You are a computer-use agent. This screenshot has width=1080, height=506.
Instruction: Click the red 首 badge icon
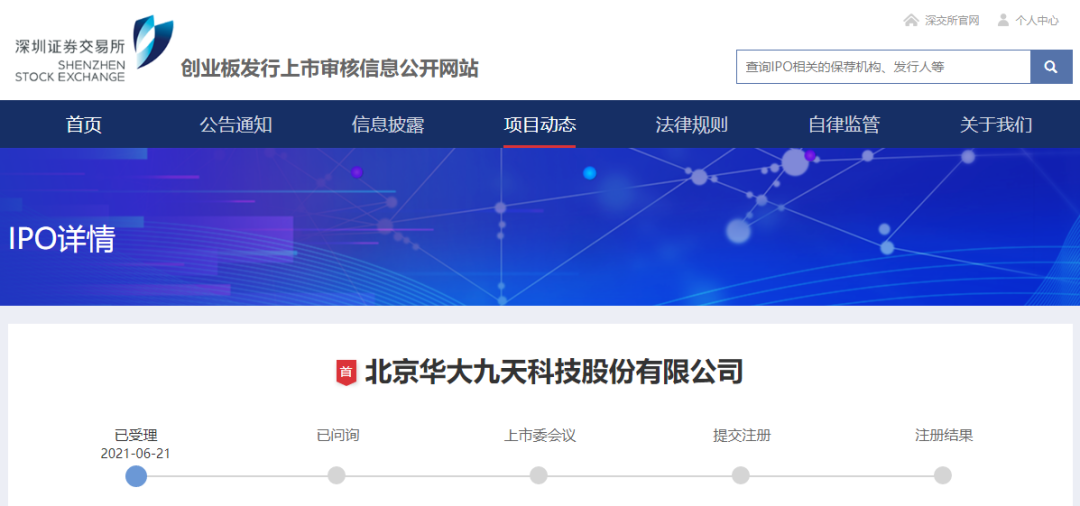346,372
